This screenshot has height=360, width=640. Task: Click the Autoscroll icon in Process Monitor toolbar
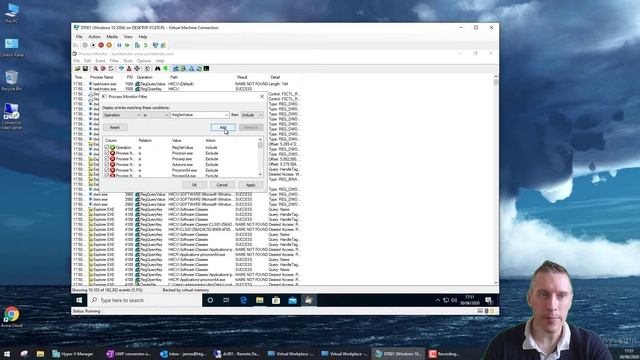tap(103, 69)
